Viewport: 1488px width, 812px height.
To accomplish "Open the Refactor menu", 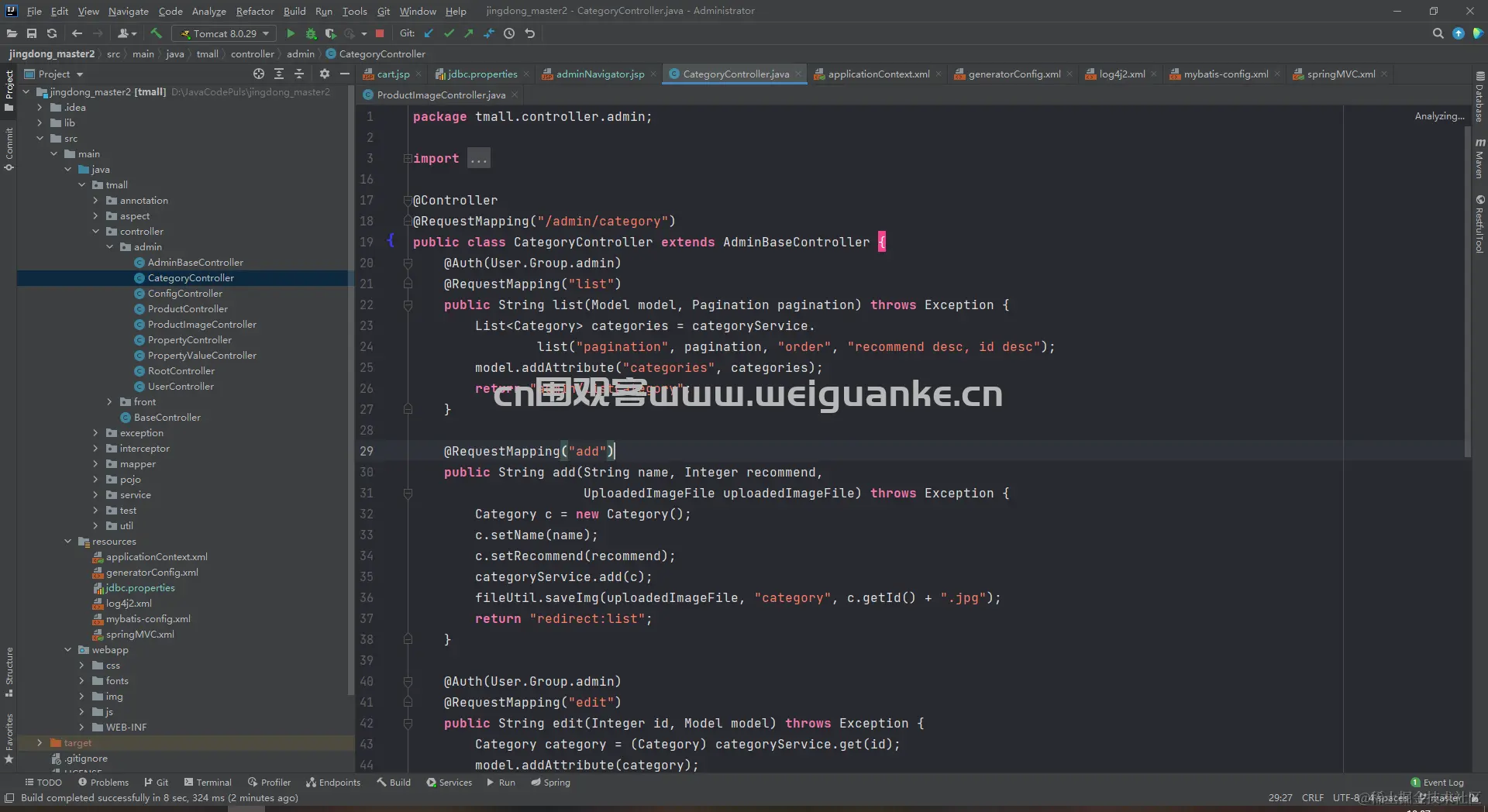I will [x=255, y=11].
